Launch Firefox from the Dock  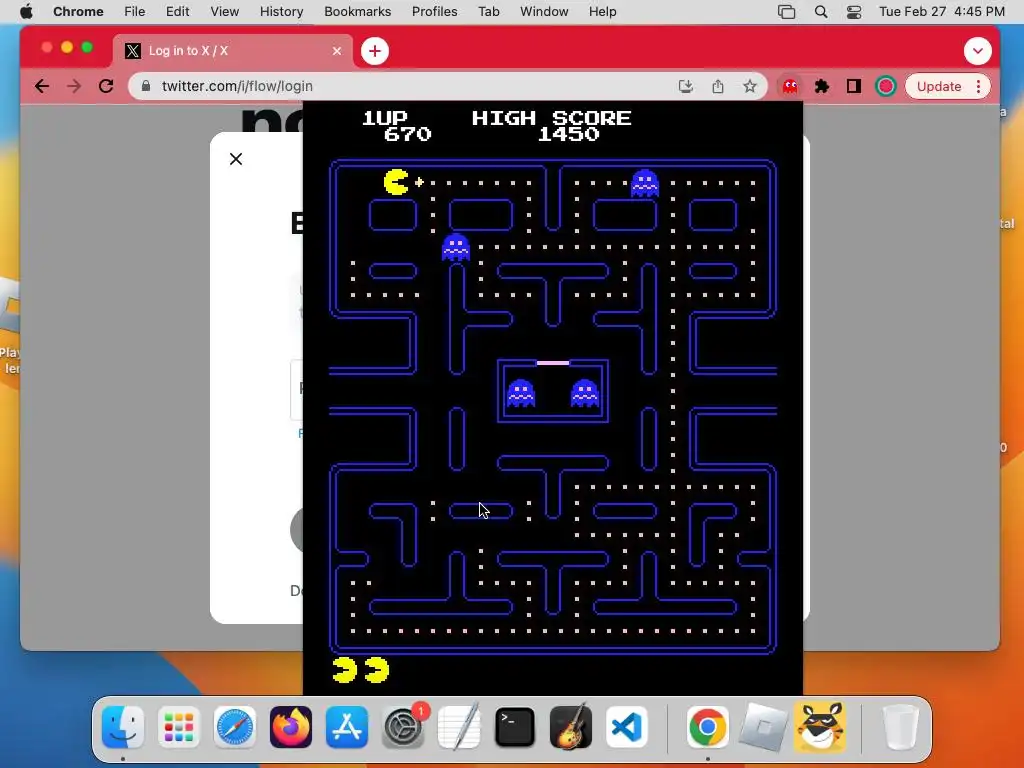click(291, 727)
